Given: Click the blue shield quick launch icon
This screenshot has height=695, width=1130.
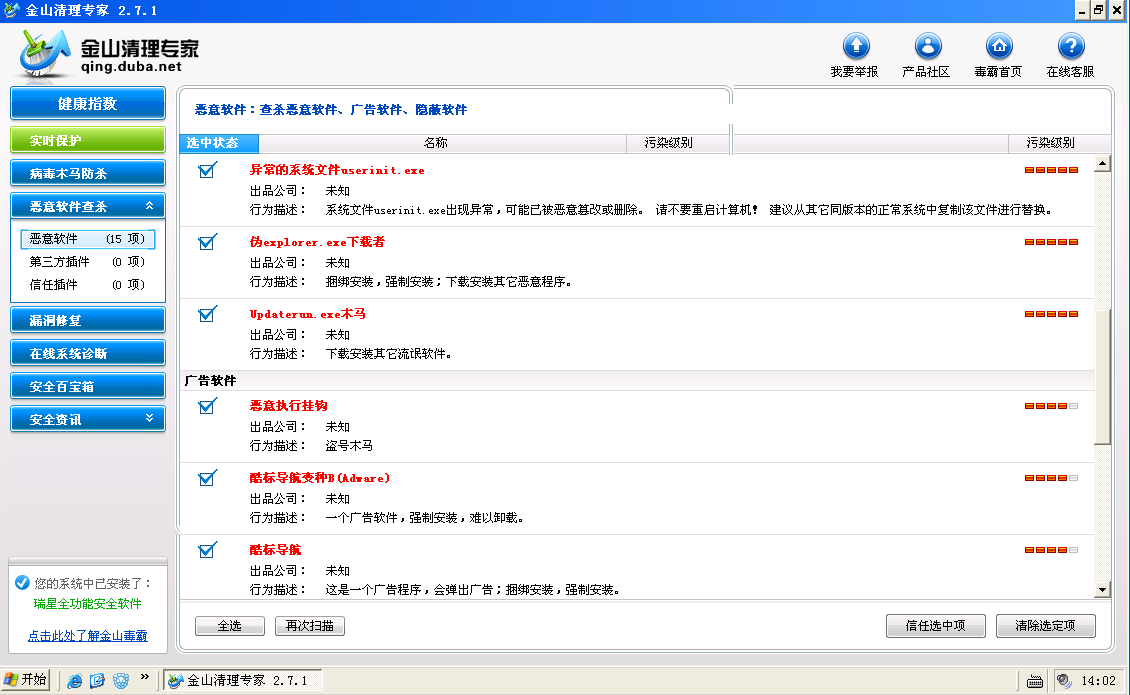Looking at the screenshot, I should pos(120,681).
